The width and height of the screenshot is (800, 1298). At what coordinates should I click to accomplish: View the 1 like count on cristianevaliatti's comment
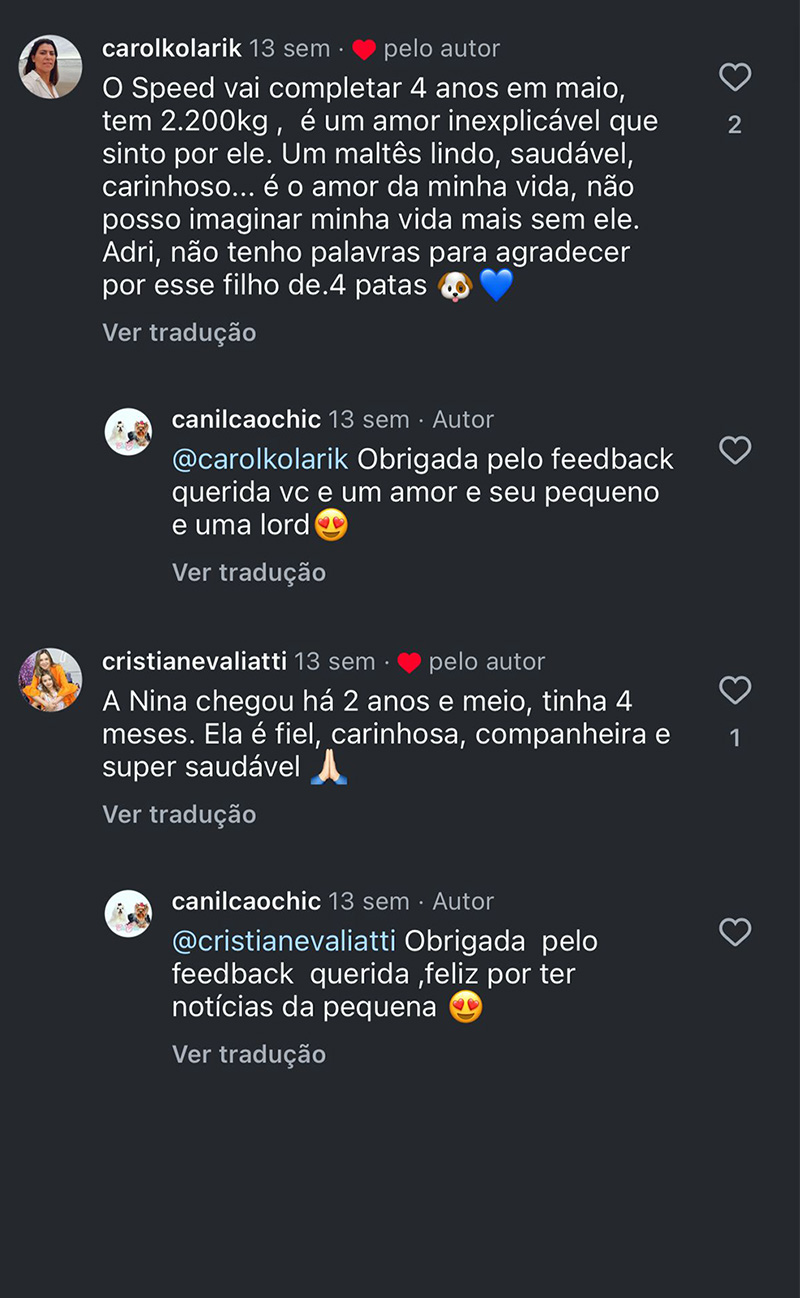point(735,738)
